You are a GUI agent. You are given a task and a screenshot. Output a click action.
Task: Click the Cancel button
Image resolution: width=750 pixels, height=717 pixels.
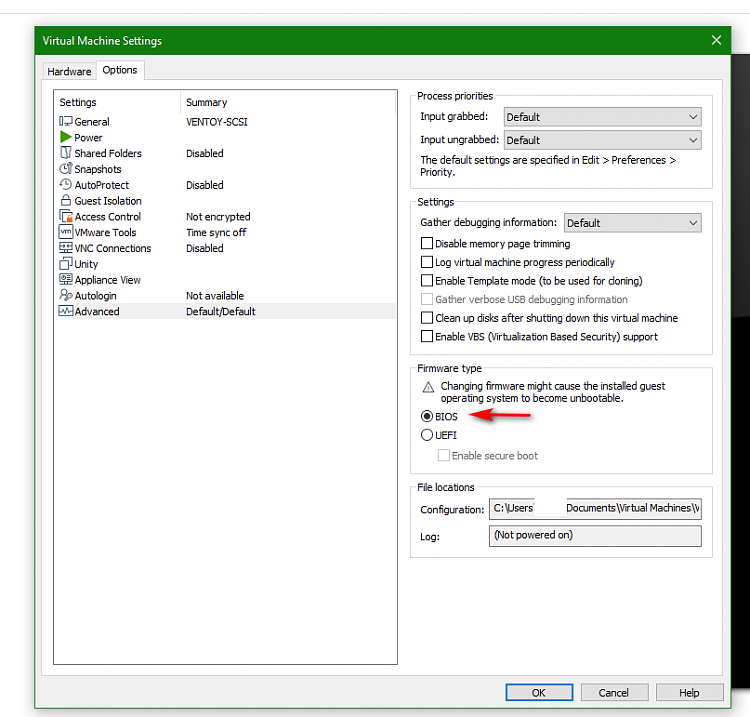pyautogui.click(x=614, y=692)
